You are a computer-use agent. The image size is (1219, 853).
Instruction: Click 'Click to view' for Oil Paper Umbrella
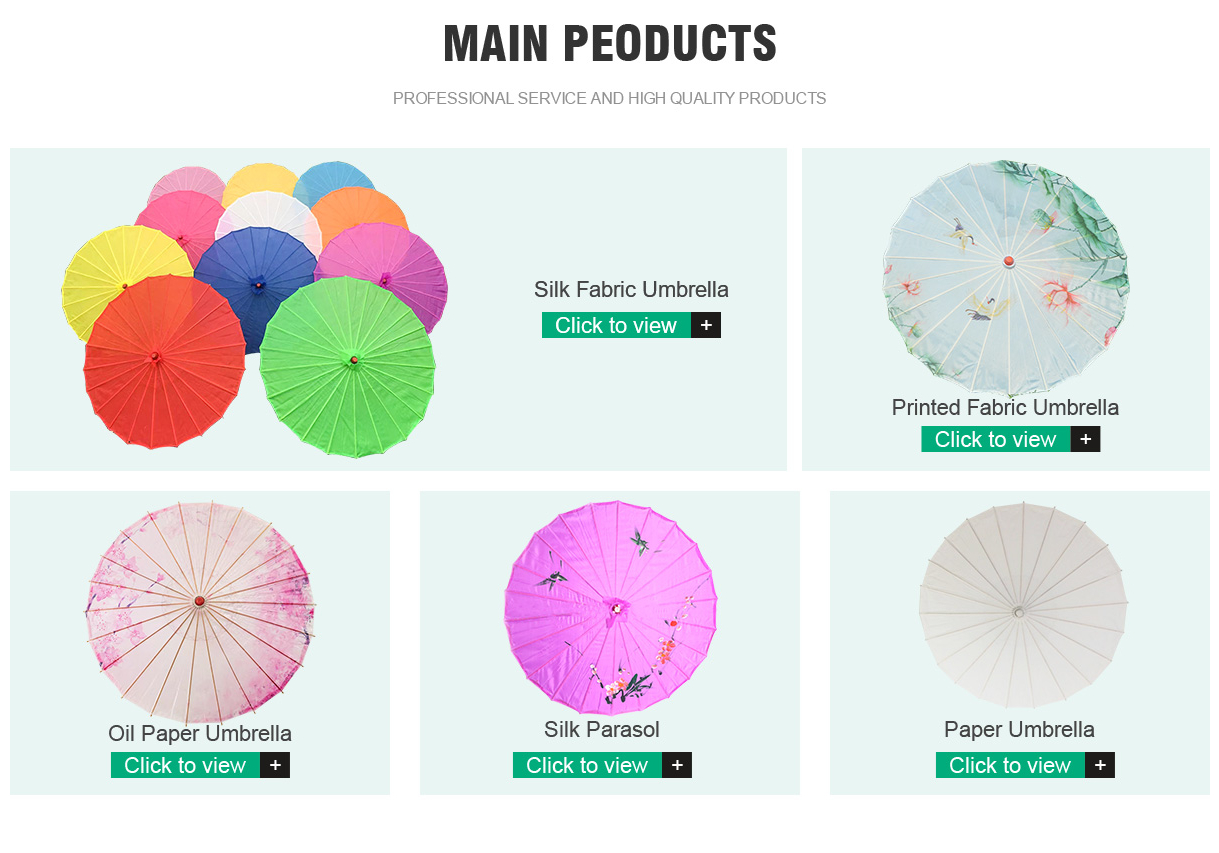[x=185, y=765]
